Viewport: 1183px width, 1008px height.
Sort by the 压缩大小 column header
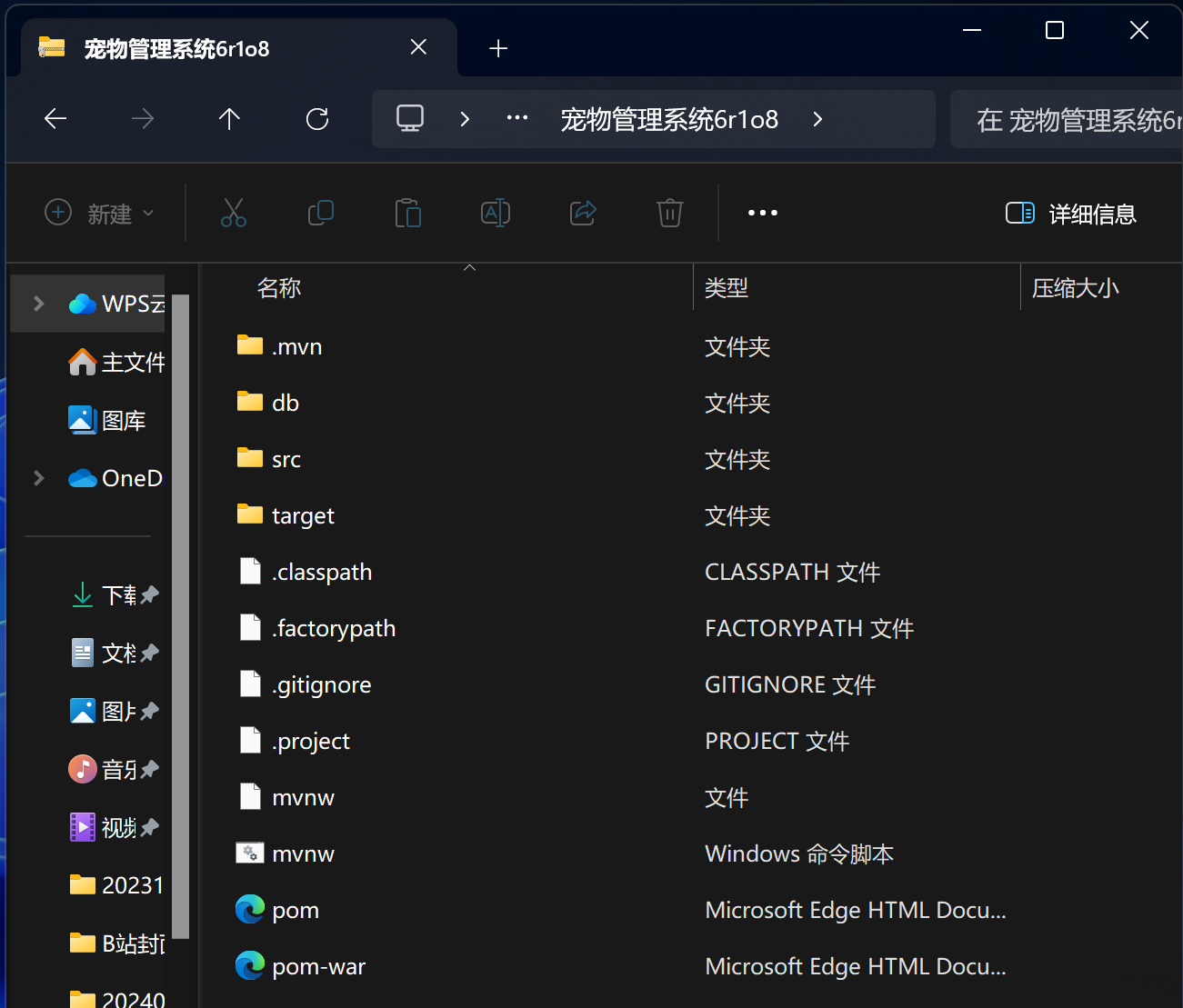tap(1076, 288)
